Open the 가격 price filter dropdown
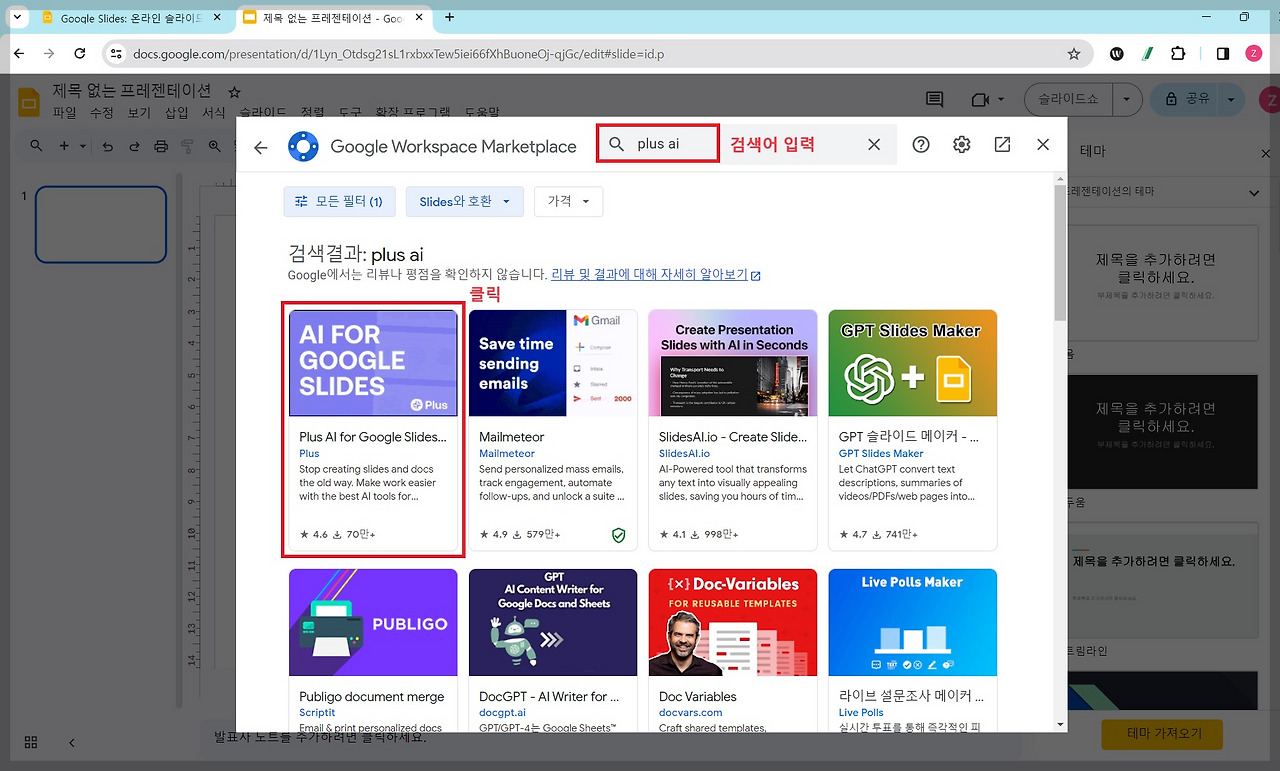This screenshot has width=1280, height=771. pos(568,202)
